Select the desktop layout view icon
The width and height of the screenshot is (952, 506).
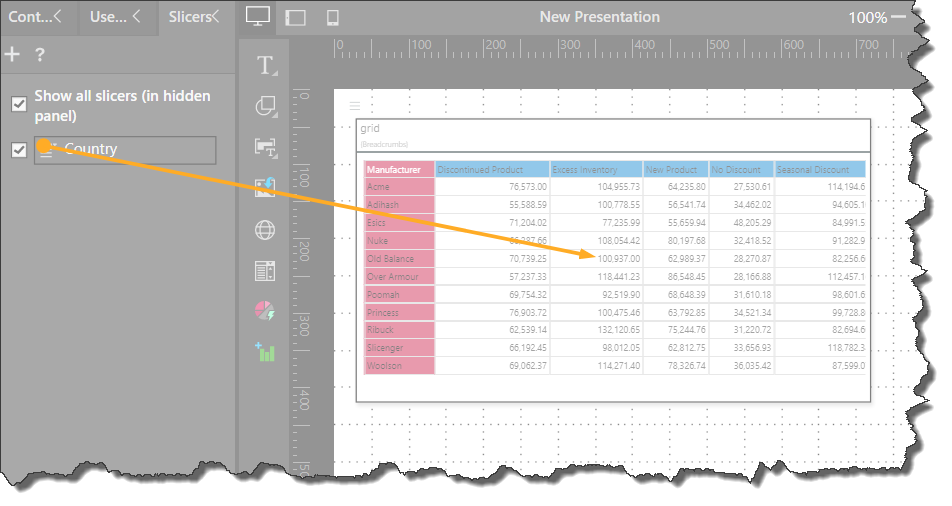point(258,16)
